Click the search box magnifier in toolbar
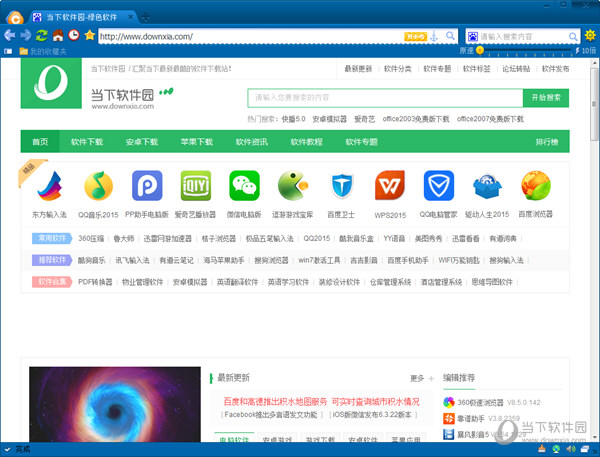Viewport: 600px width, 457px height. (x=573, y=37)
